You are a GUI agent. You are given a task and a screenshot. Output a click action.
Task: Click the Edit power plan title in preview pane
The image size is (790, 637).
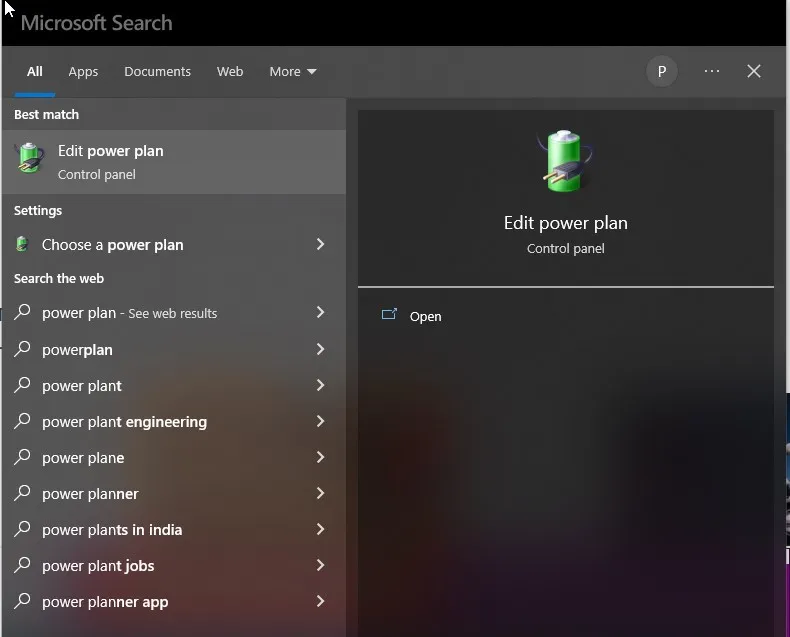[x=565, y=223]
